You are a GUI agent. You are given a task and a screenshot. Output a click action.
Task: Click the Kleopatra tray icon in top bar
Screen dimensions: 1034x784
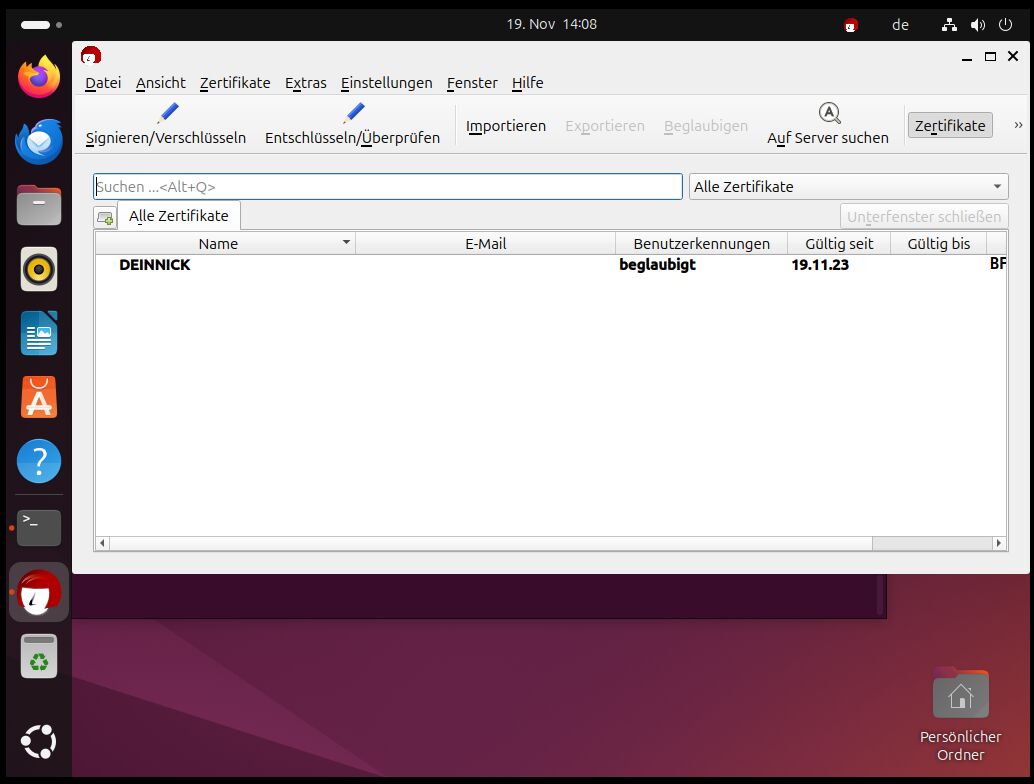[x=851, y=25]
